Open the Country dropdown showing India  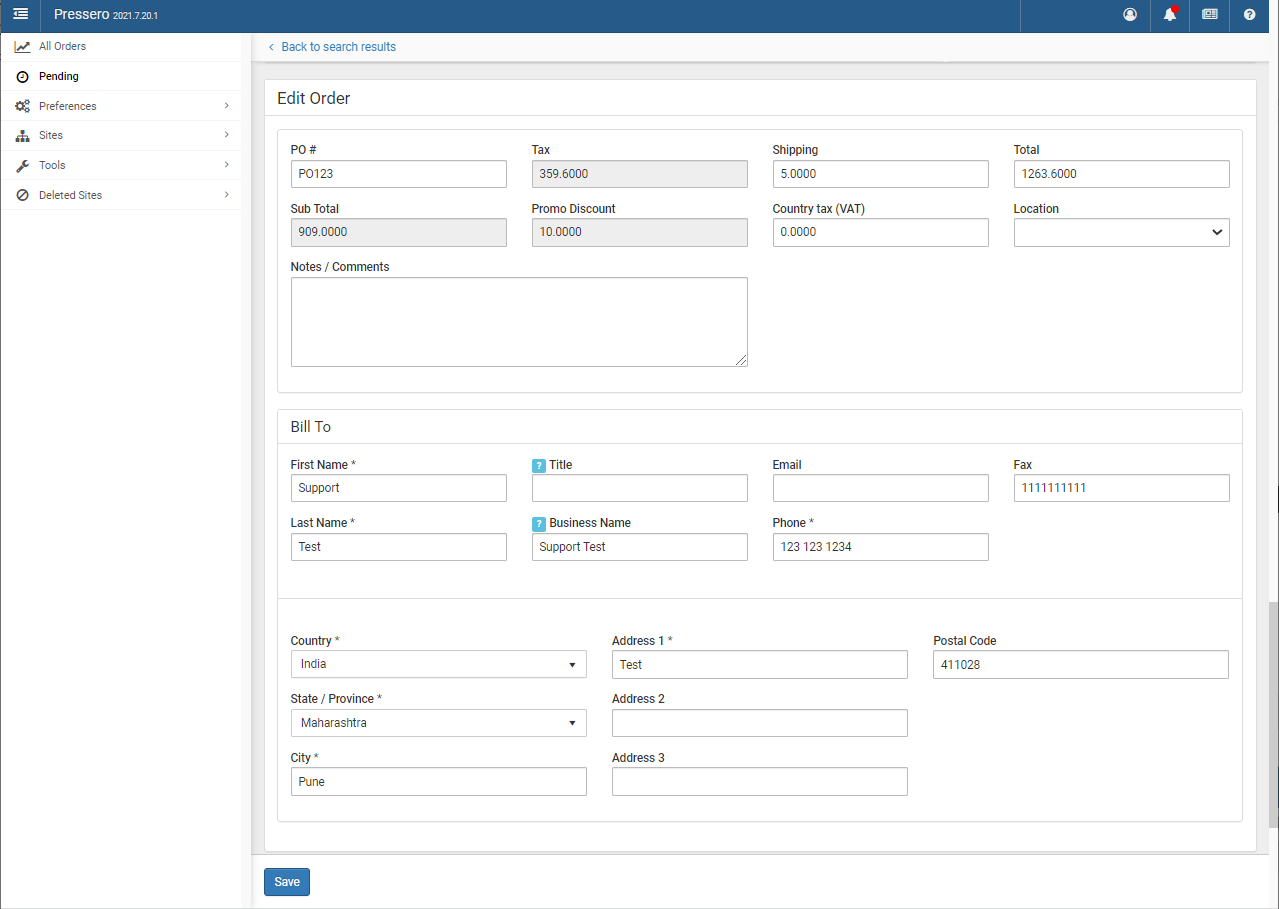(x=438, y=664)
